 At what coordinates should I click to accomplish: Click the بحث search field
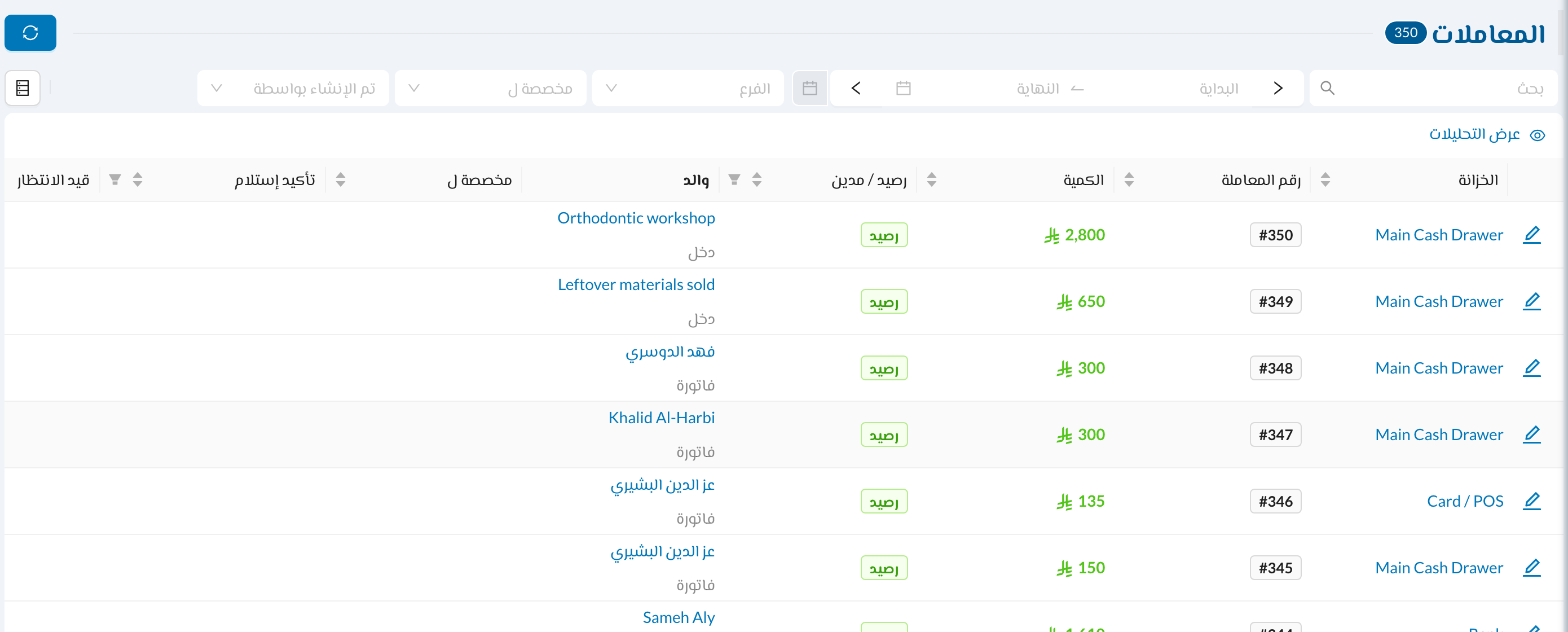[1433, 88]
